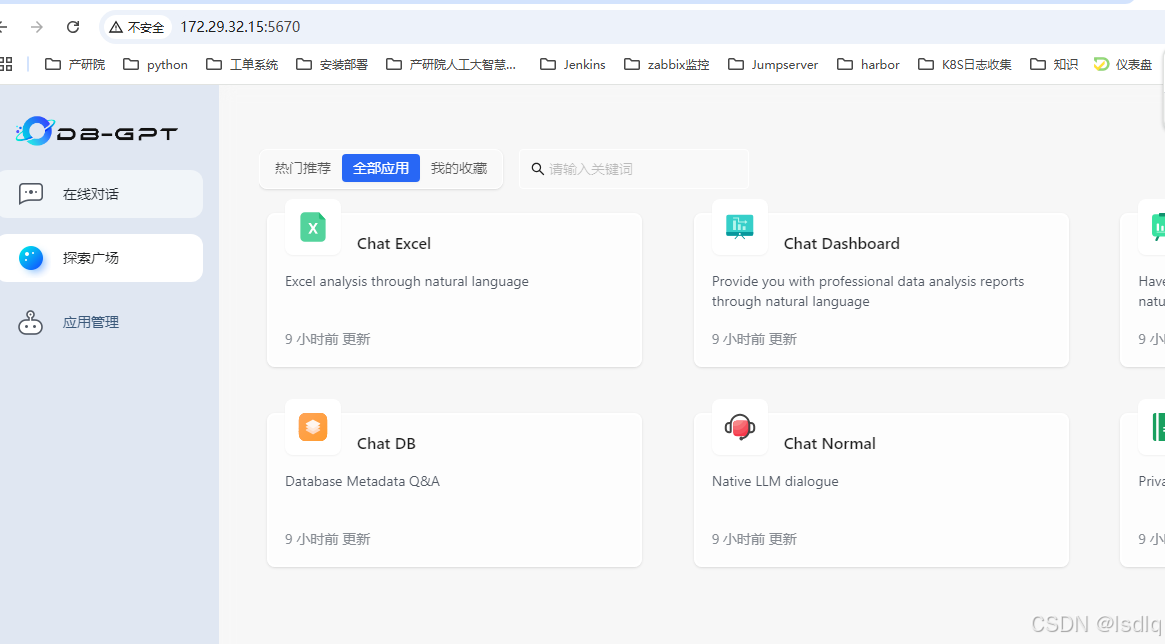The height and width of the screenshot is (644, 1165).
Task: Select the 探索广场 blue planet icon
Action: tap(30, 258)
